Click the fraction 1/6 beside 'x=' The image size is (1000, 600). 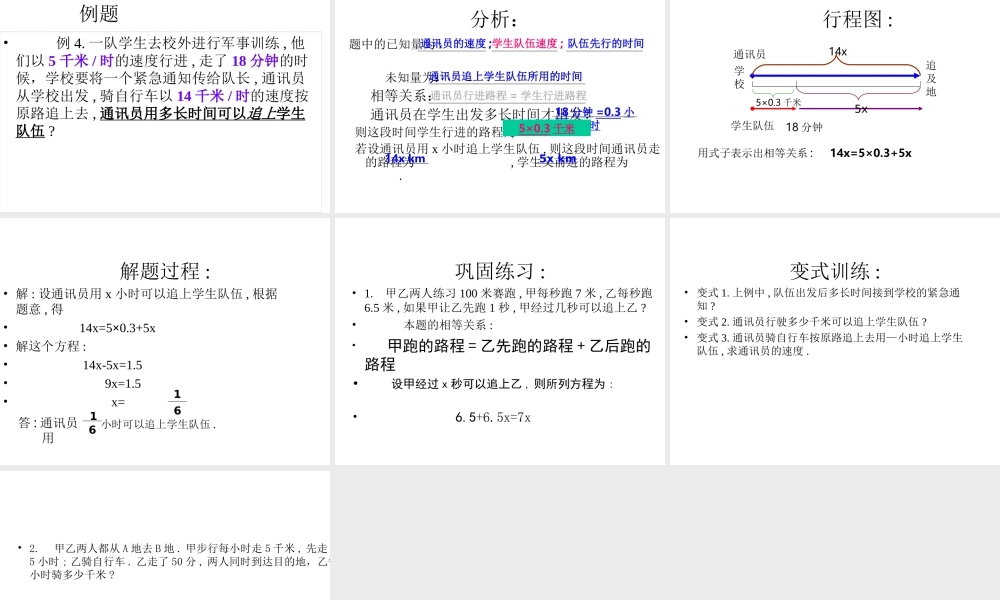[177, 402]
